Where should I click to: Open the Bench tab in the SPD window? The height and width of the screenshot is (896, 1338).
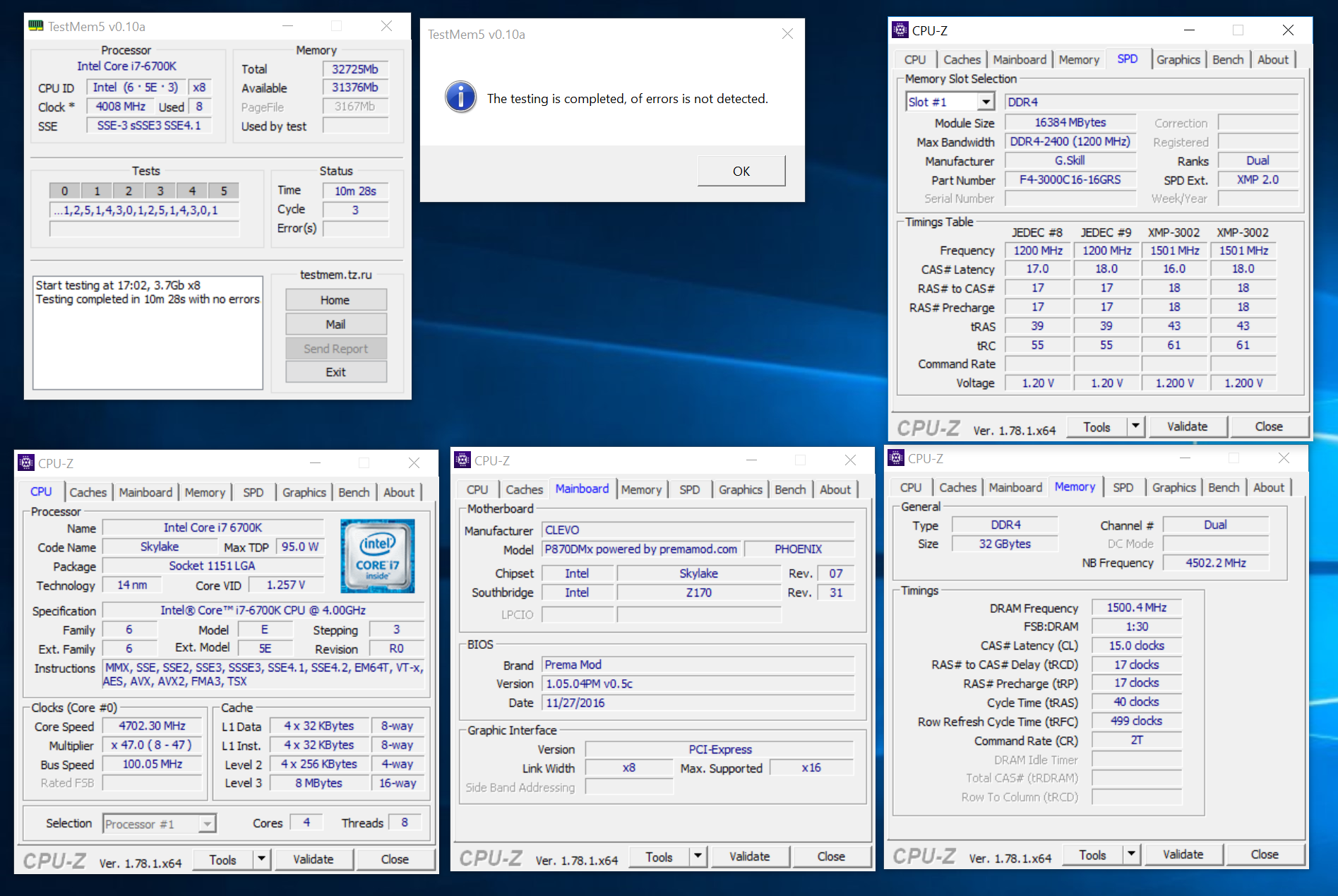1228,60
